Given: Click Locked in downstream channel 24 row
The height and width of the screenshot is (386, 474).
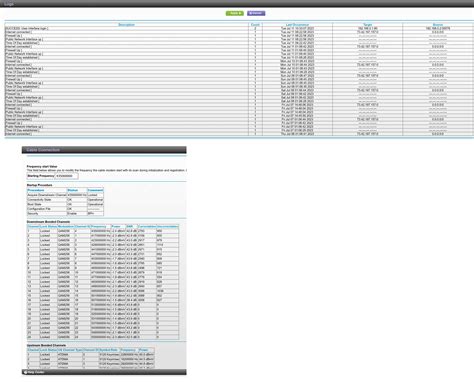Looking at the screenshot, I should tap(45, 337).
